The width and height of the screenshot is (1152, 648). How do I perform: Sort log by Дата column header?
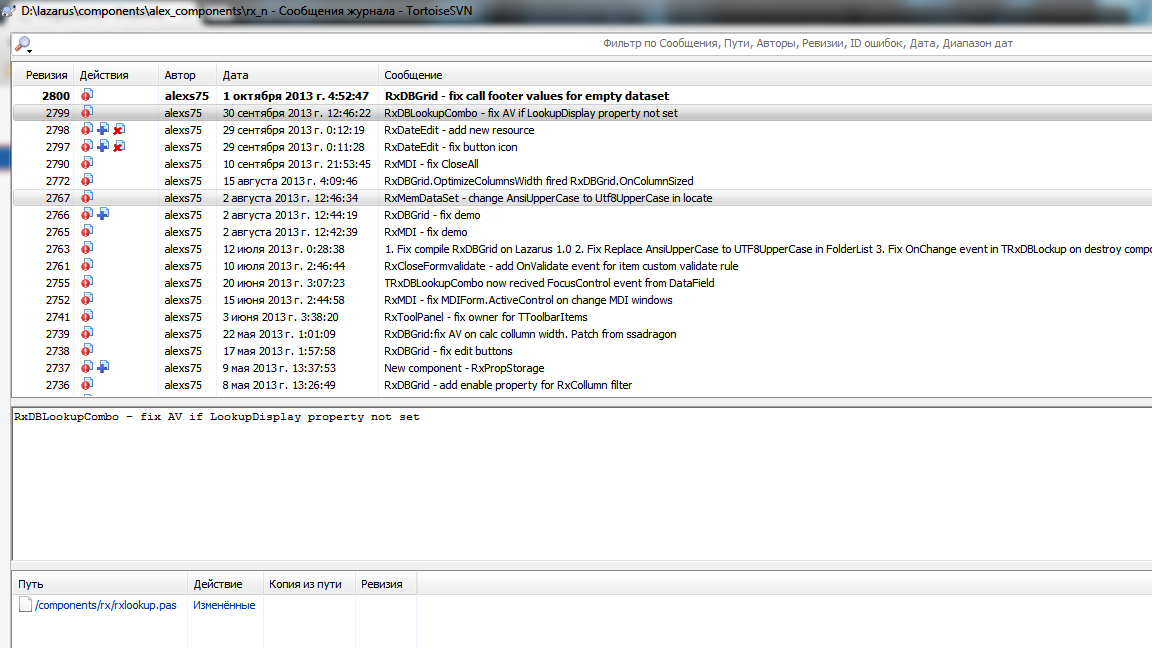click(235, 75)
